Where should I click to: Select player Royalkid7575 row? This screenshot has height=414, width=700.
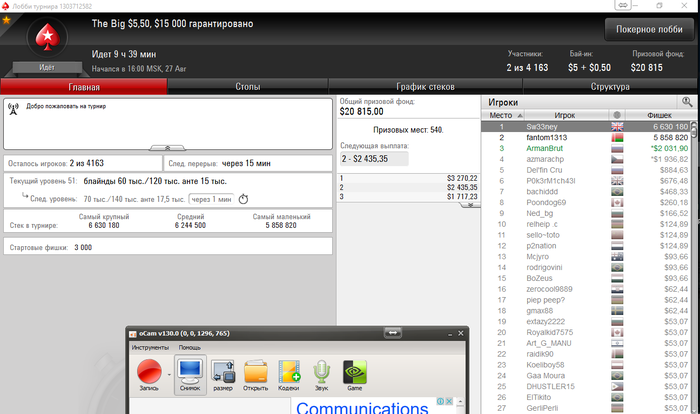click(586, 332)
